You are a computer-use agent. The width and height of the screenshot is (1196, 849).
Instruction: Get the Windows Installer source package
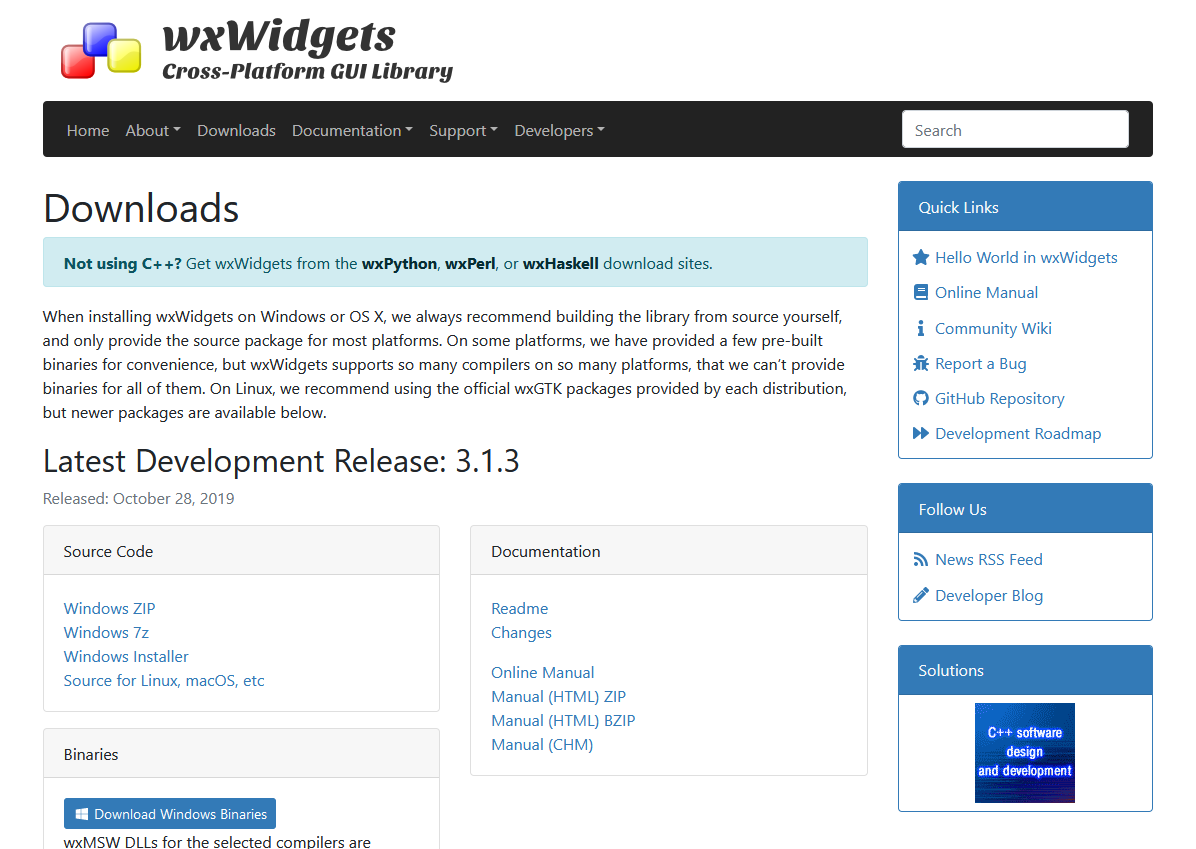tap(126, 657)
